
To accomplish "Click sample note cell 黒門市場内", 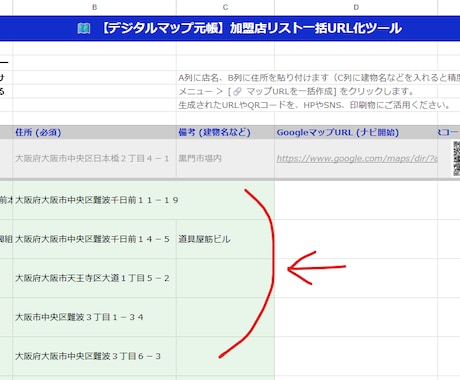I will (x=225, y=159).
